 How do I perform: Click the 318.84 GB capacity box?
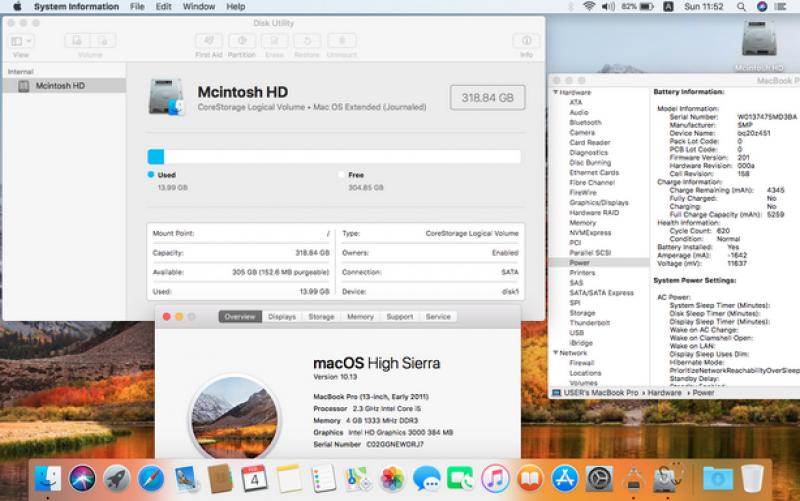tap(487, 97)
